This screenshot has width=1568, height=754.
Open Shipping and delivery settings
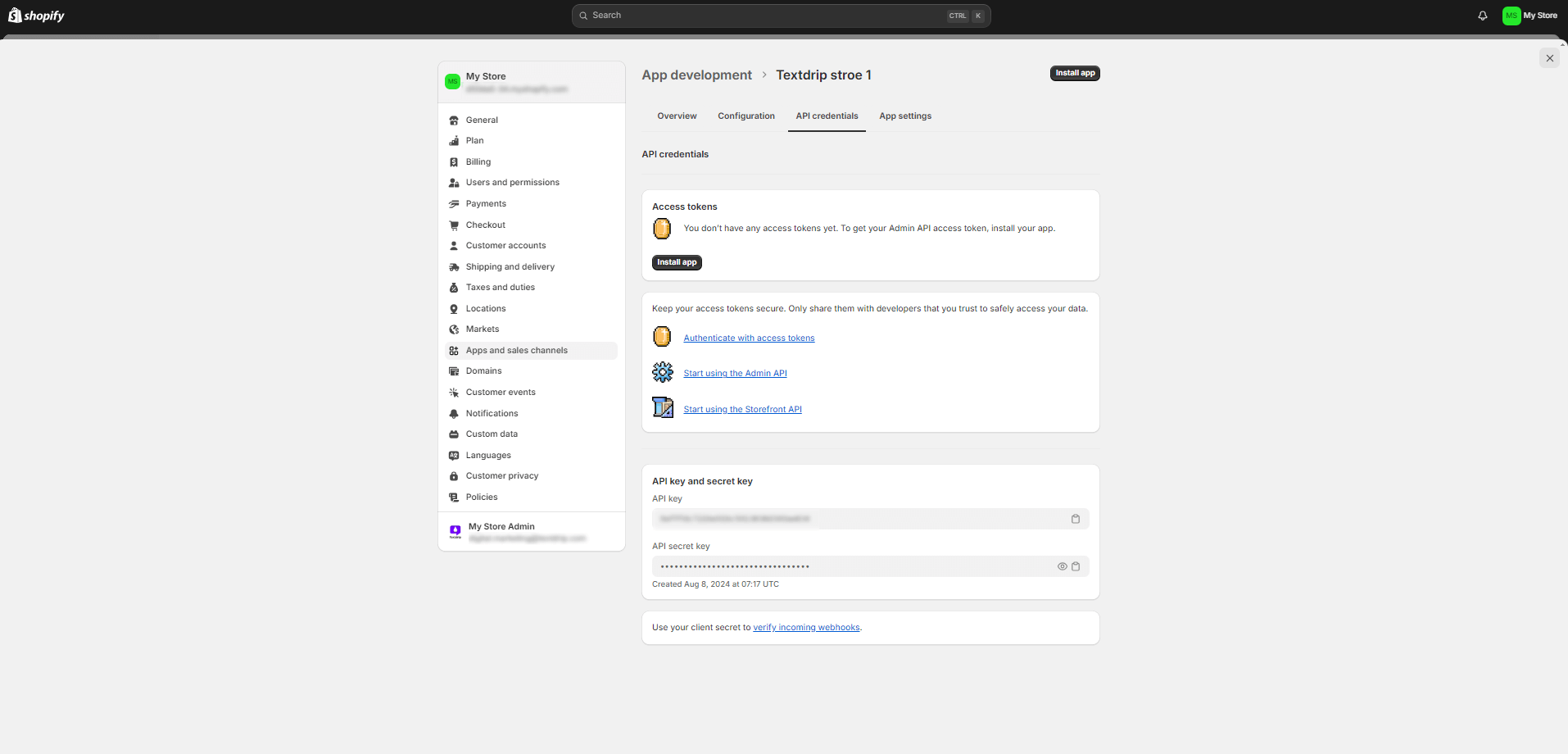coord(510,266)
